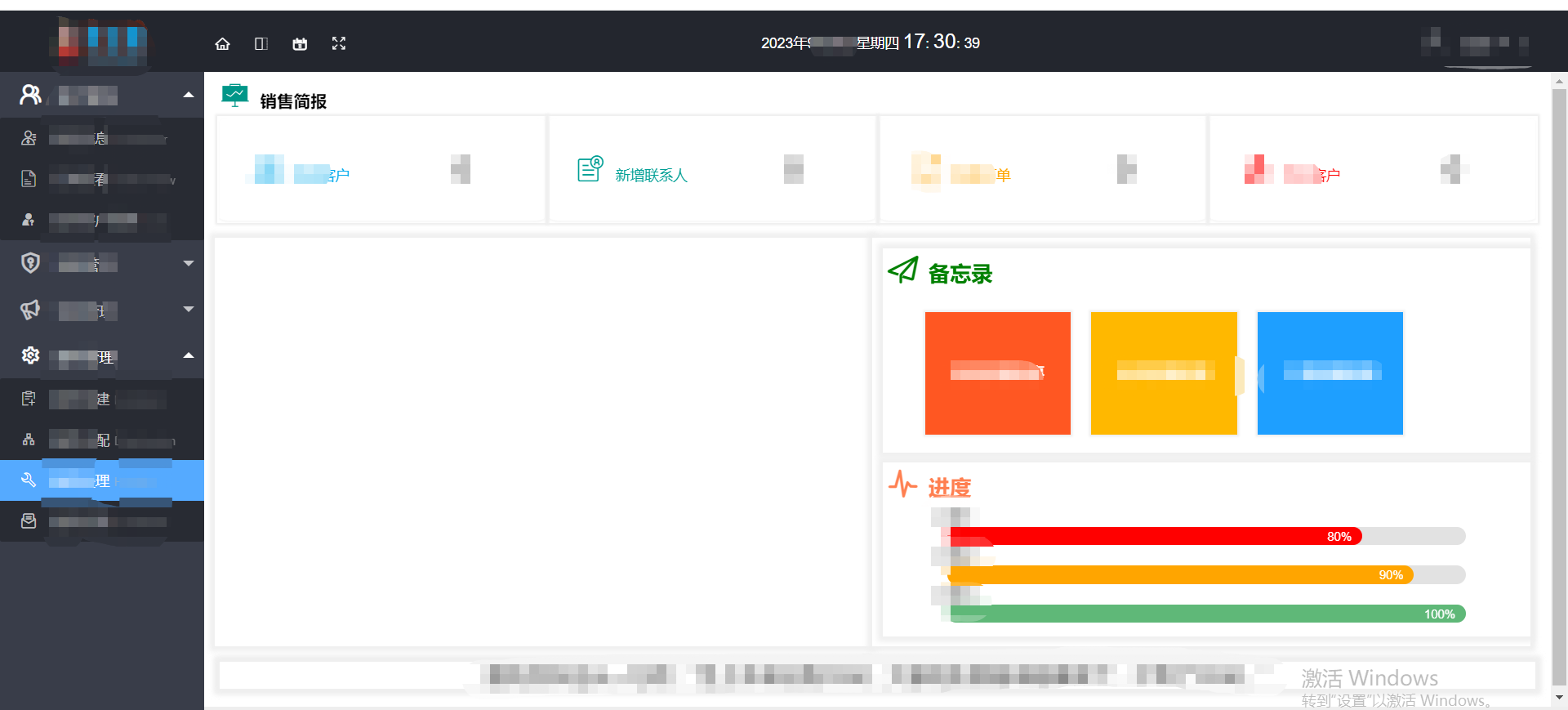Viewport: 1568px width, 710px height.
Task: Open the checklist icon submenu item
Action: tap(29, 398)
